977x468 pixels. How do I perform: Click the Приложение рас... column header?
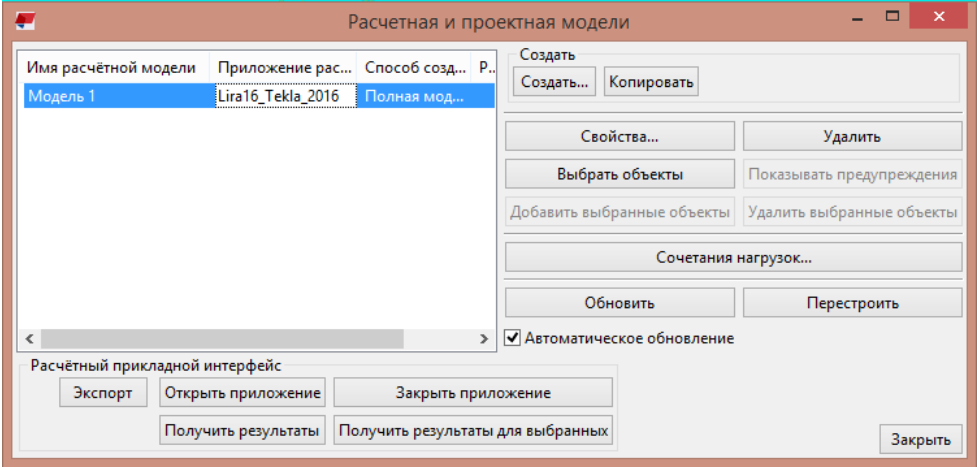point(284,68)
